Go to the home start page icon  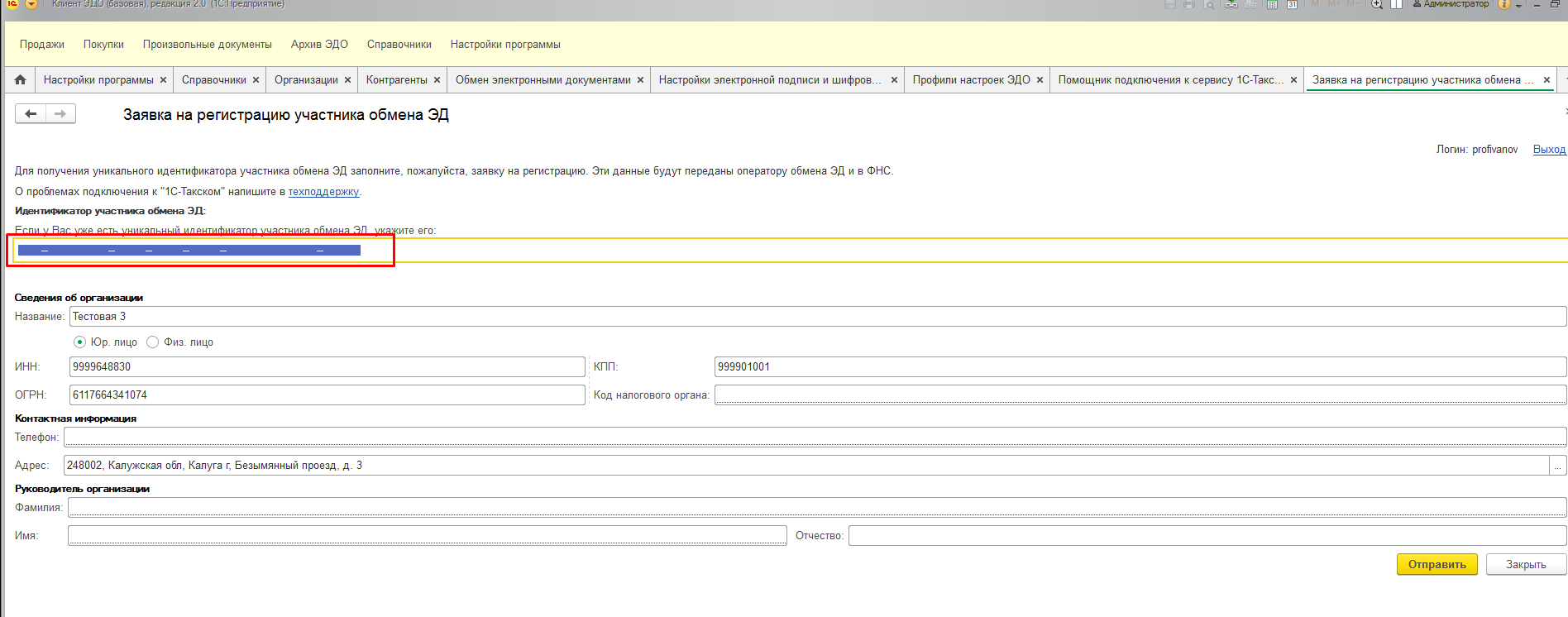tap(21, 80)
